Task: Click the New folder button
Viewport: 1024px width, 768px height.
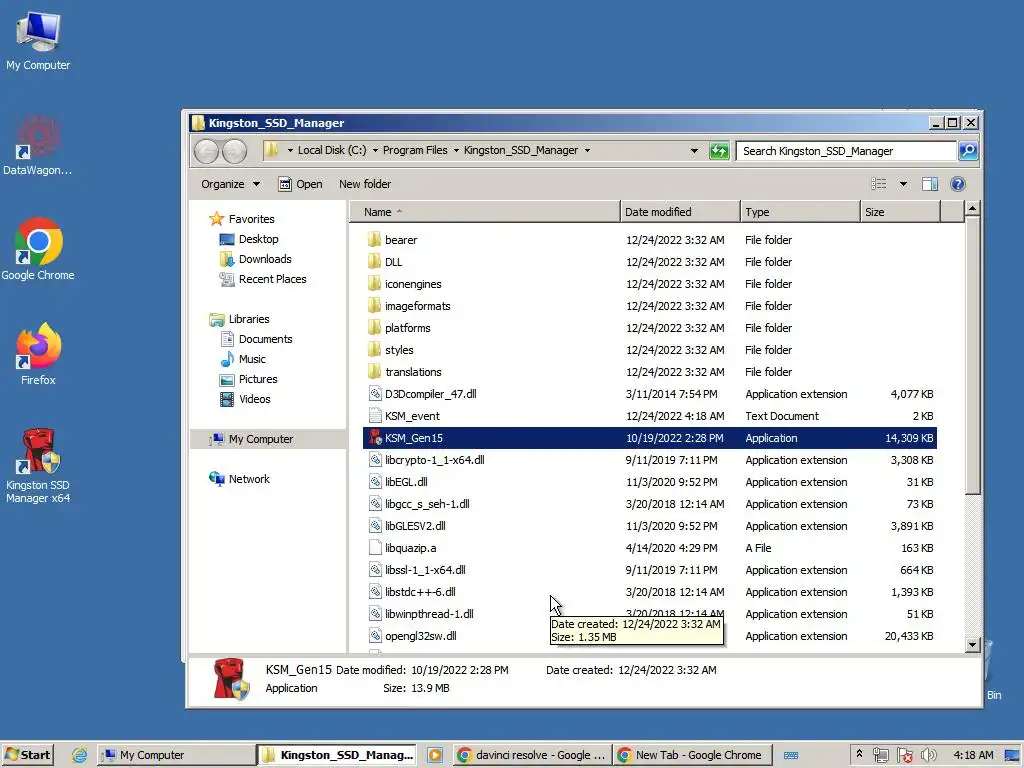Action: 364,184
